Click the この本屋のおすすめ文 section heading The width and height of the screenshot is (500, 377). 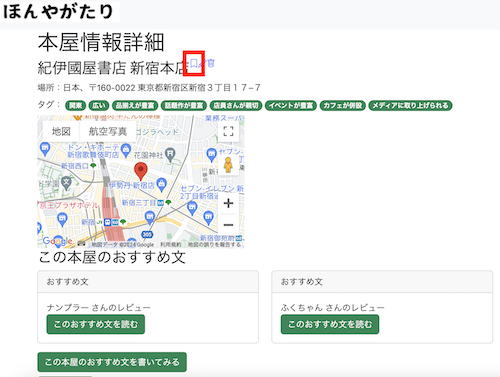click(x=112, y=257)
